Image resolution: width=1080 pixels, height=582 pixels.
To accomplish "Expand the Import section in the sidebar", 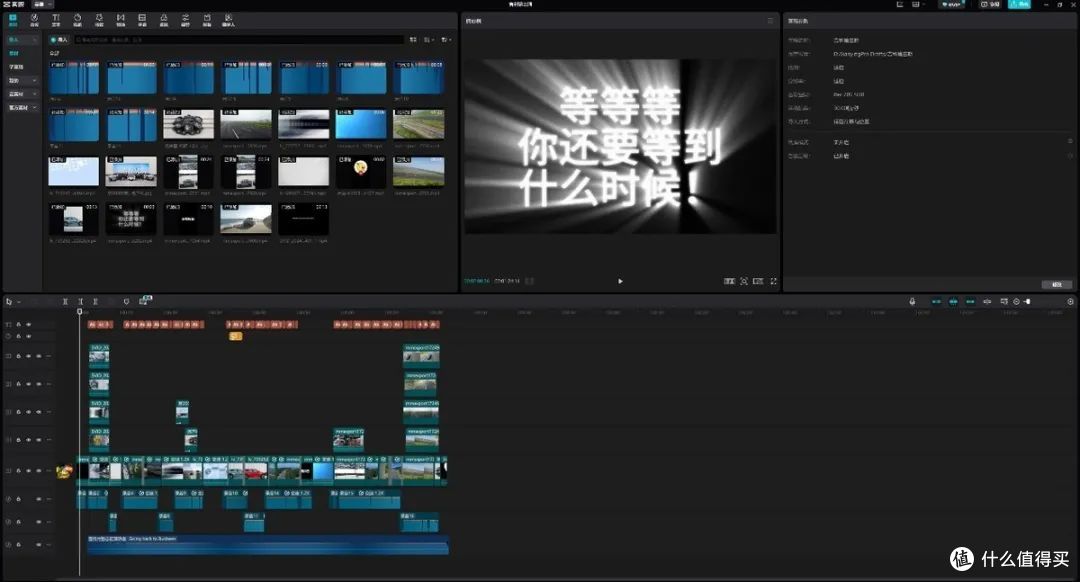I will 21,40.
